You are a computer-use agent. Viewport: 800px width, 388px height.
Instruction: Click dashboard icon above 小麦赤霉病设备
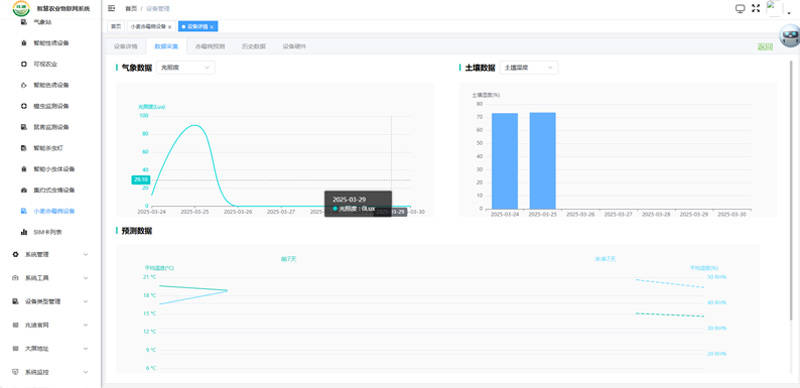[23, 189]
